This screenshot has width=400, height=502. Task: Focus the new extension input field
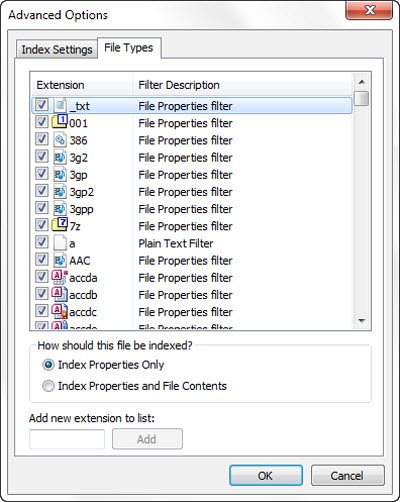point(67,439)
